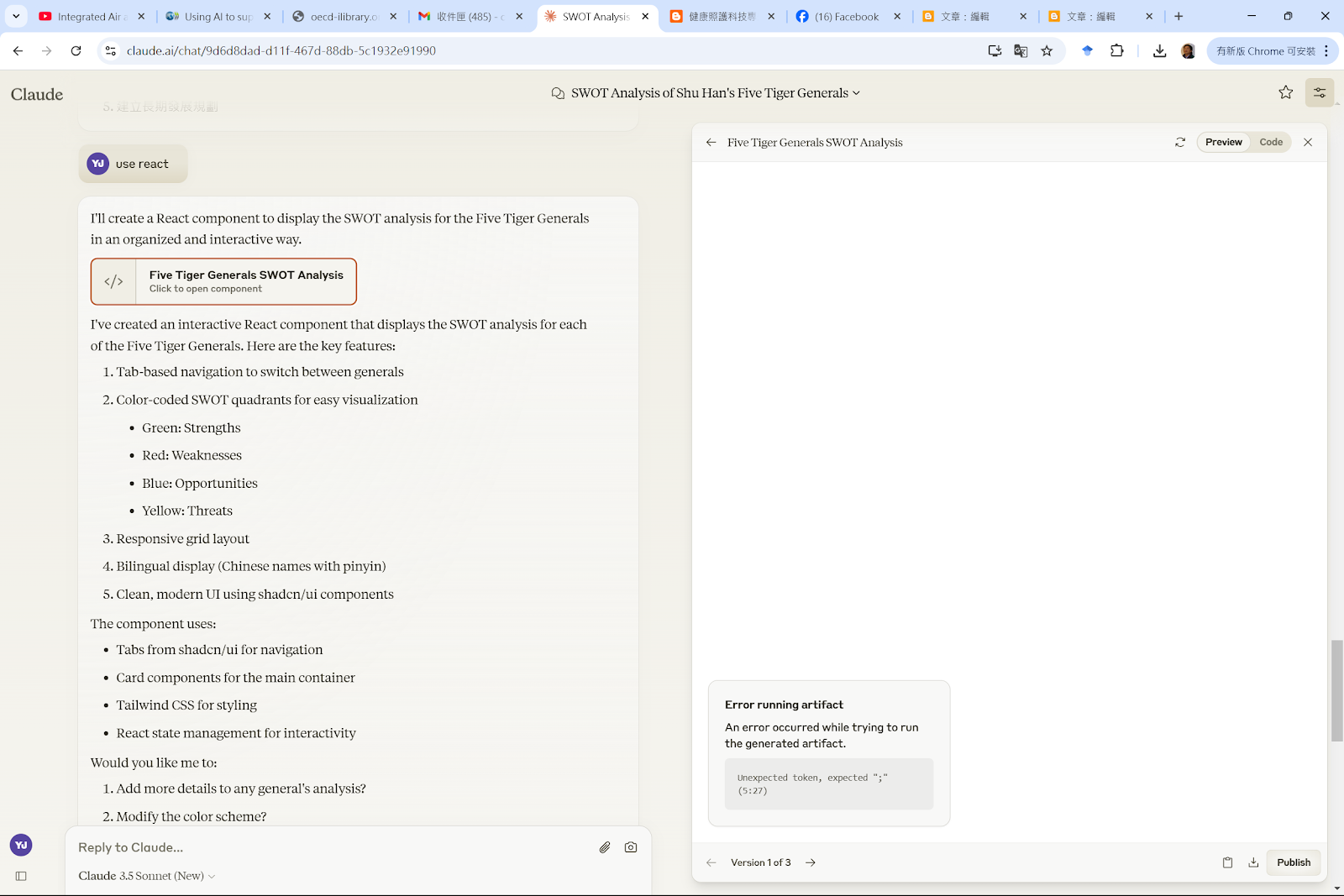Image resolution: width=1344 pixels, height=896 pixels.
Task: Click 'Yellow: Threats' bullet
Action: point(186,511)
